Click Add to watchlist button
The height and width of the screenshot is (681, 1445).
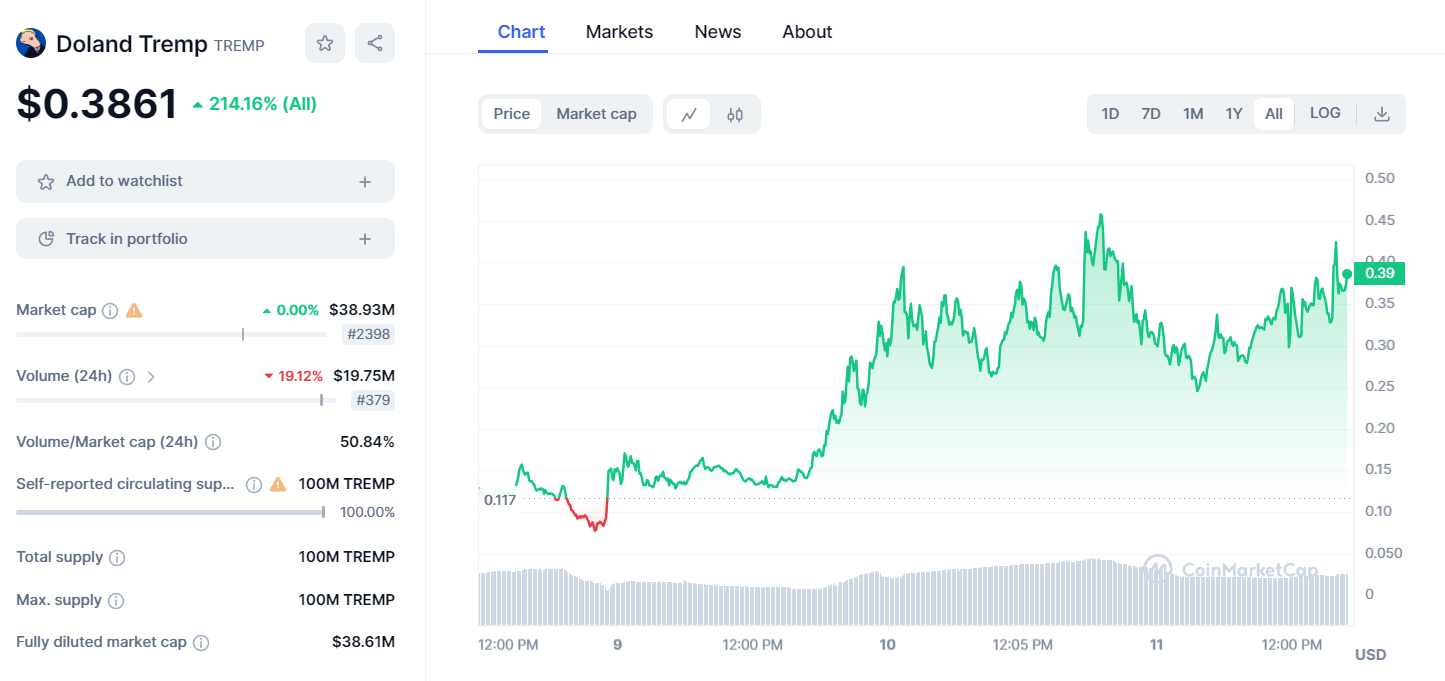coord(205,181)
